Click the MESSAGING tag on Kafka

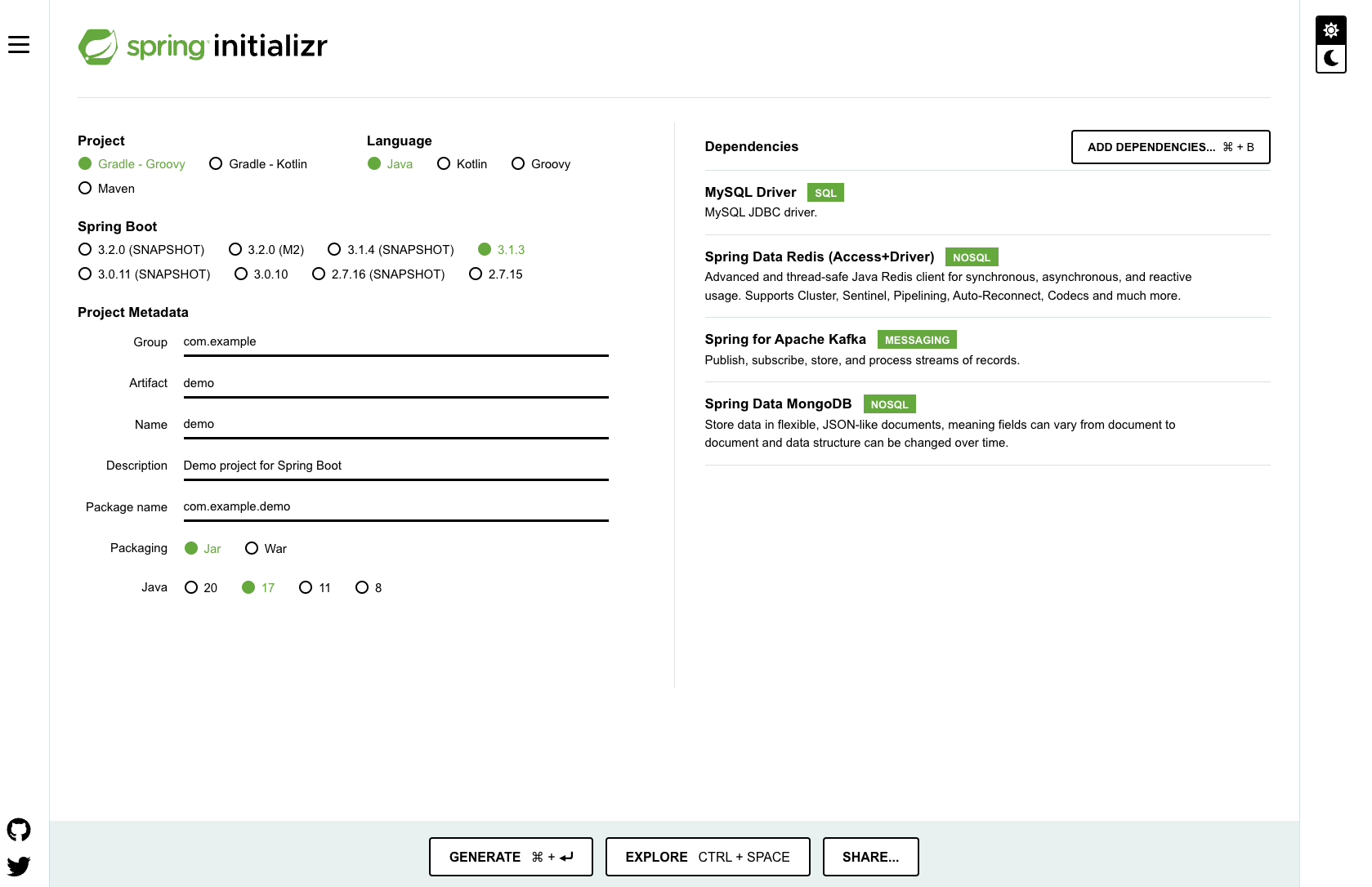(x=917, y=340)
